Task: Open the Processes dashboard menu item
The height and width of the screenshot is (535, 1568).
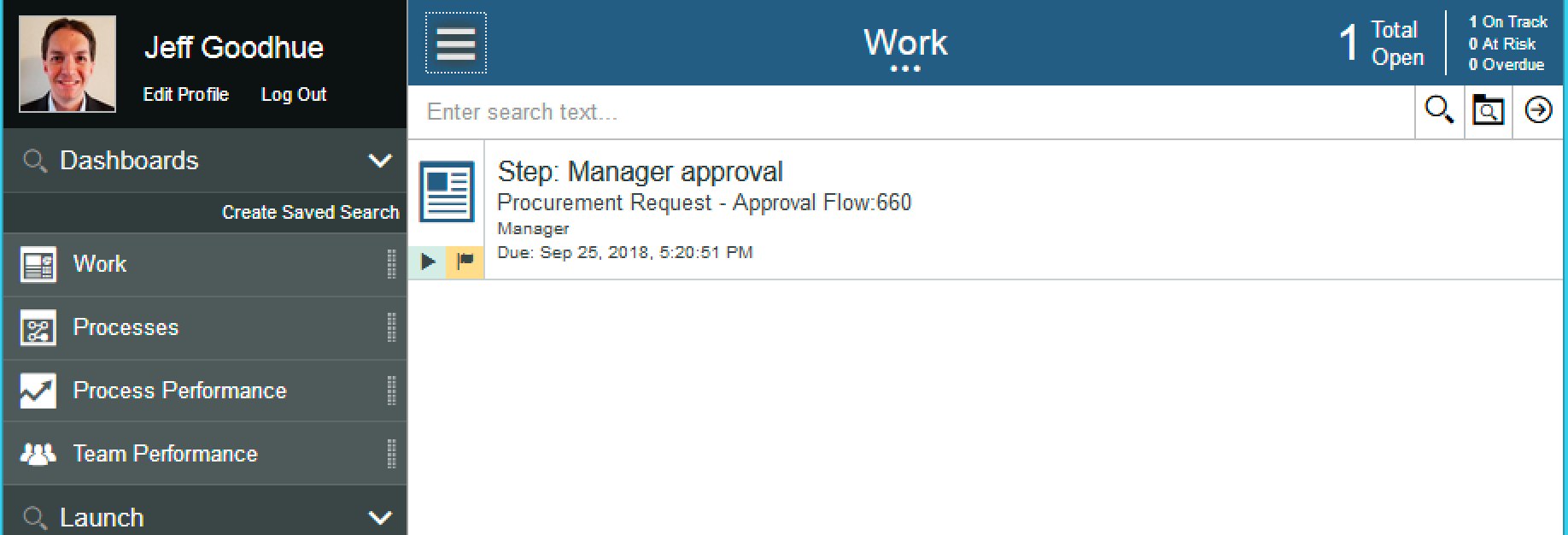Action: (x=126, y=327)
